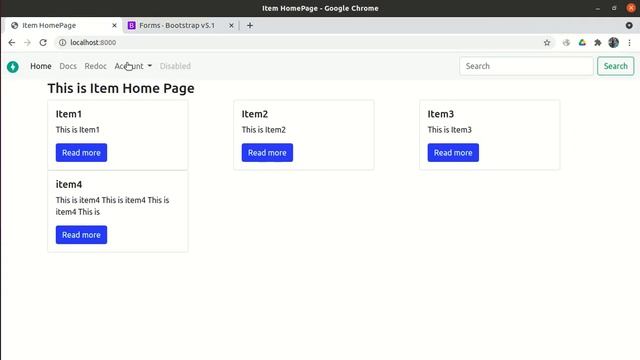Open the Chrome profile avatar
Image resolution: width=640 pixels, height=360 pixels.
[x=613, y=42]
